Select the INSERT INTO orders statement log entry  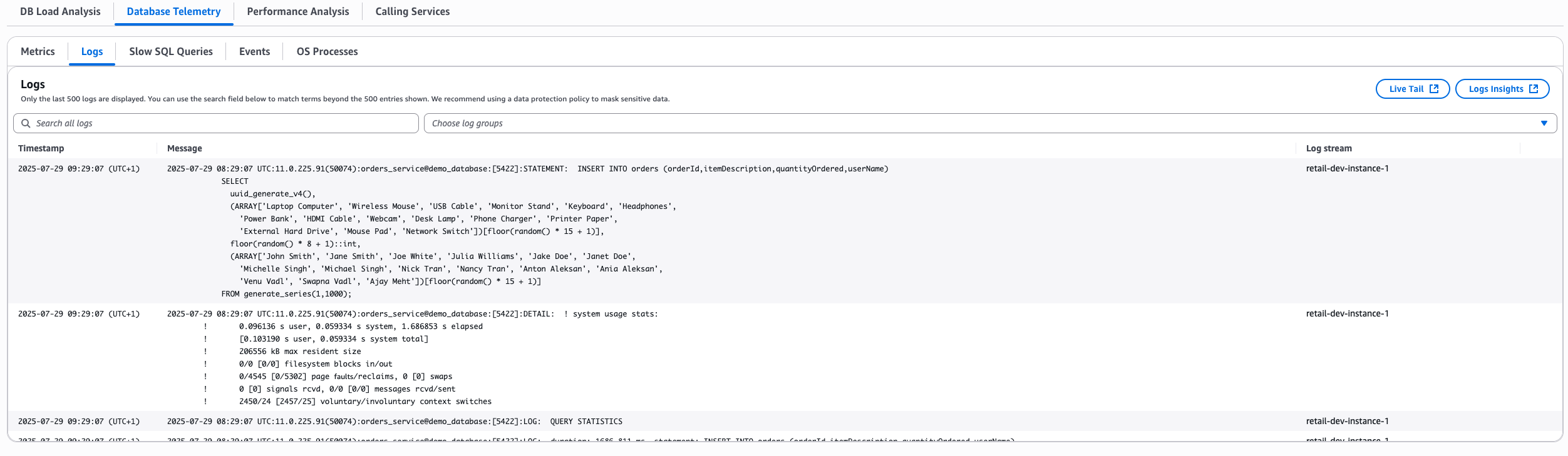click(x=527, y=169)
